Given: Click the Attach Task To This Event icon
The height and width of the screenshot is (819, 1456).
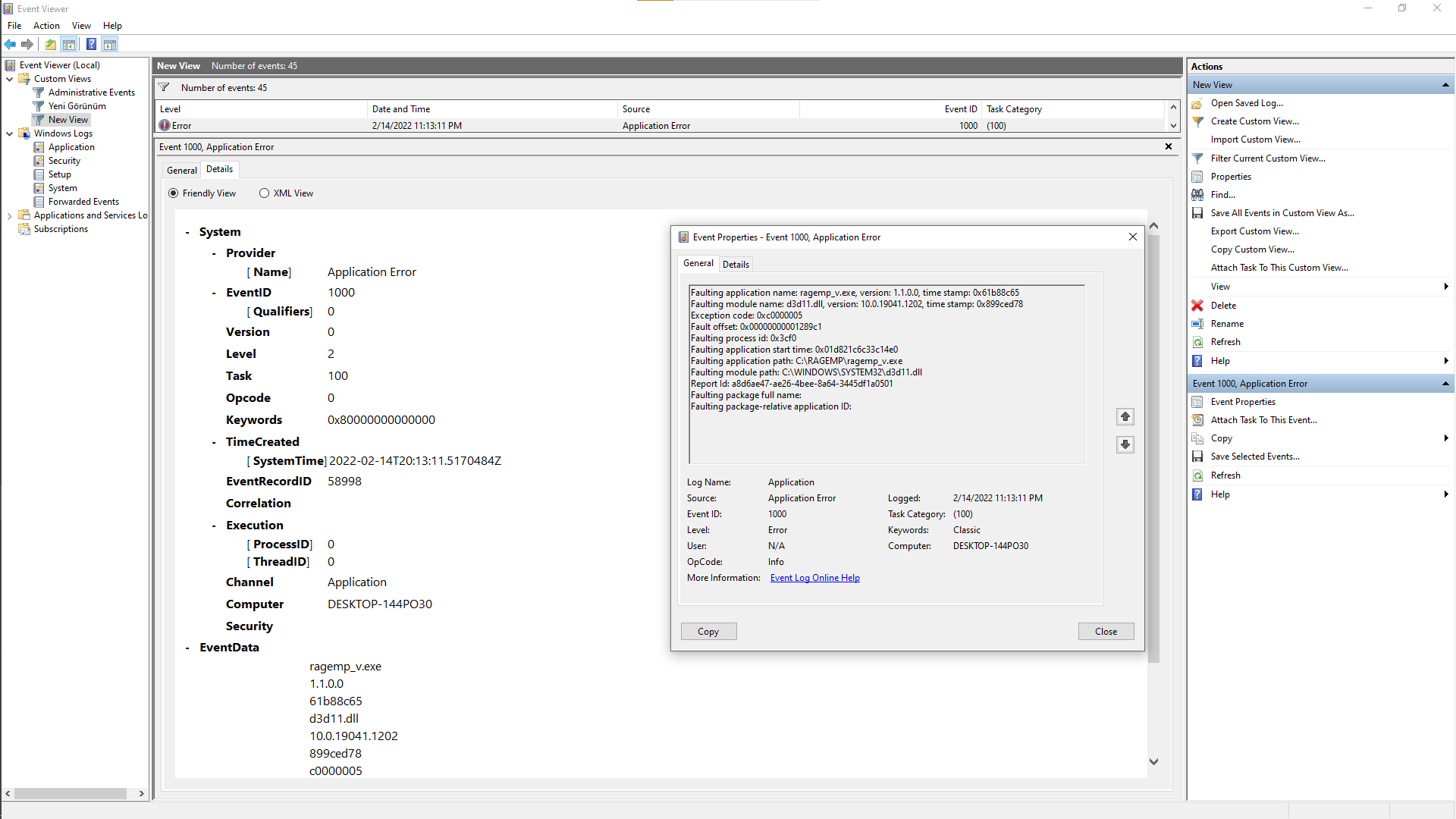Looking at the screenshot, I should pos(1197,420).
